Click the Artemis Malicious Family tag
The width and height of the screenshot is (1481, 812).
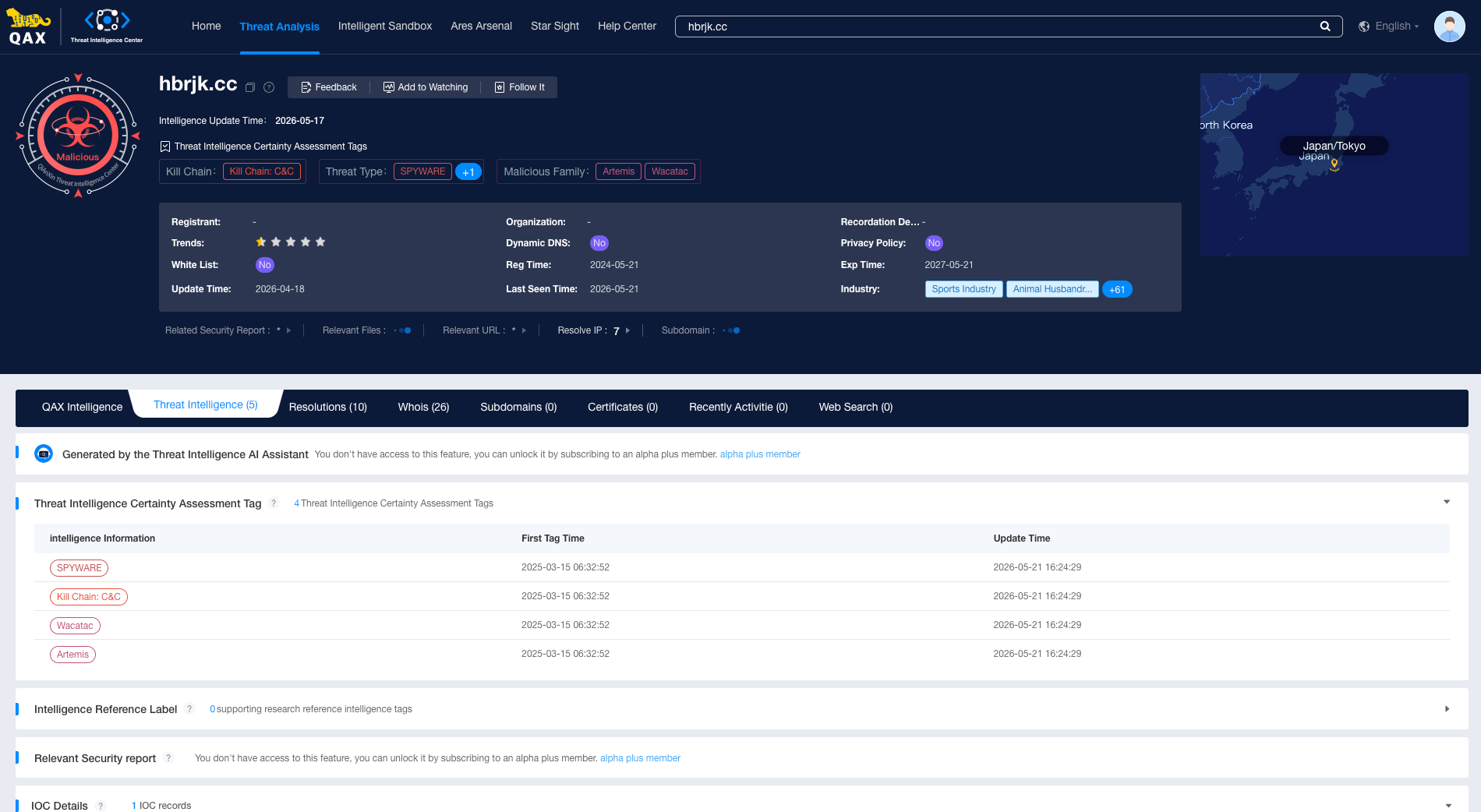point(619,171)
